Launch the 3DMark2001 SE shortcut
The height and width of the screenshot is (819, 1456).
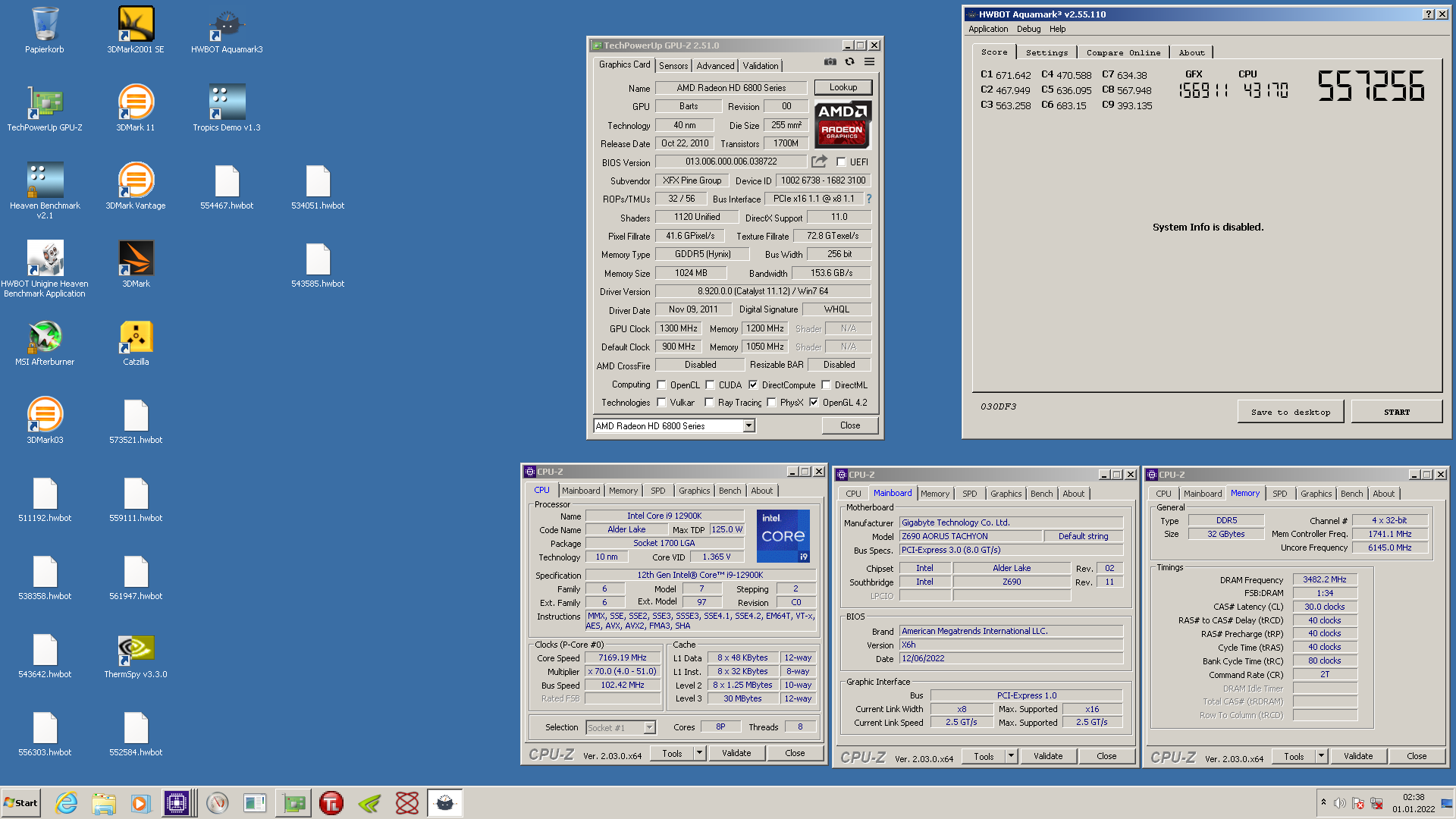point(136,30)
